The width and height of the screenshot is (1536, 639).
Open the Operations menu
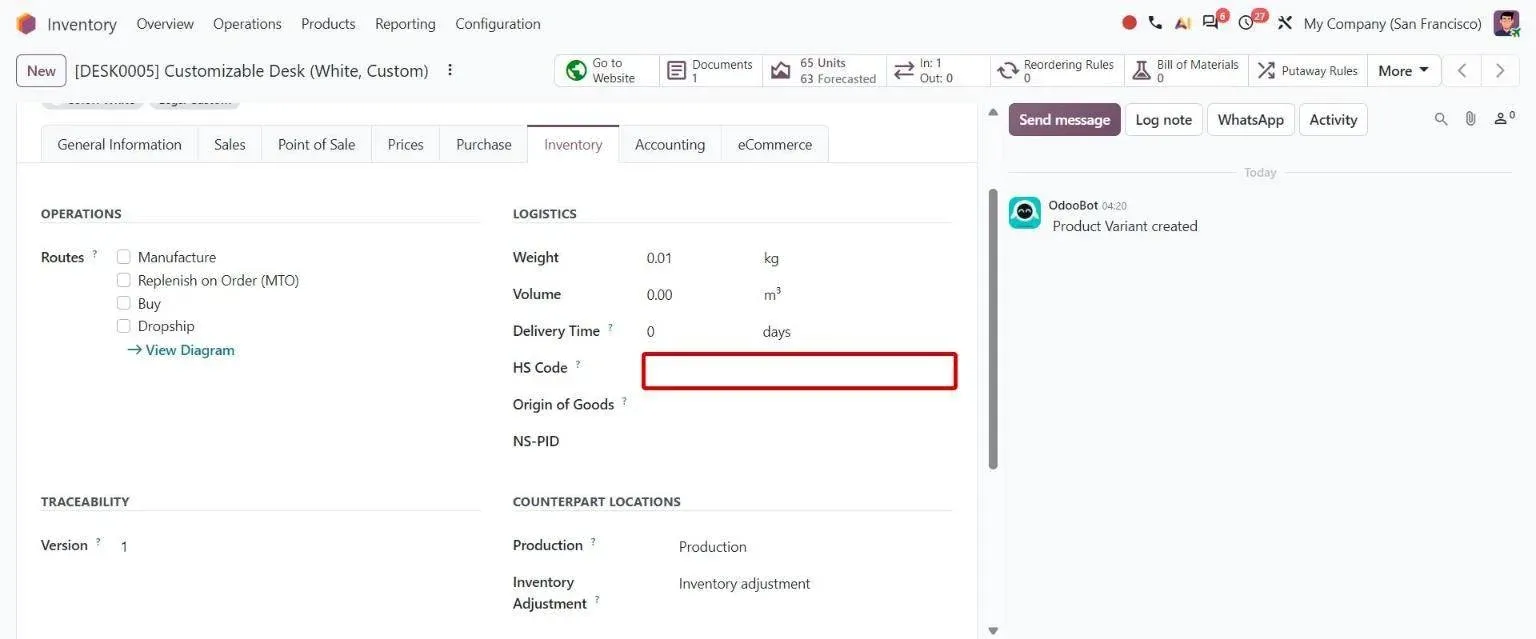247,23
